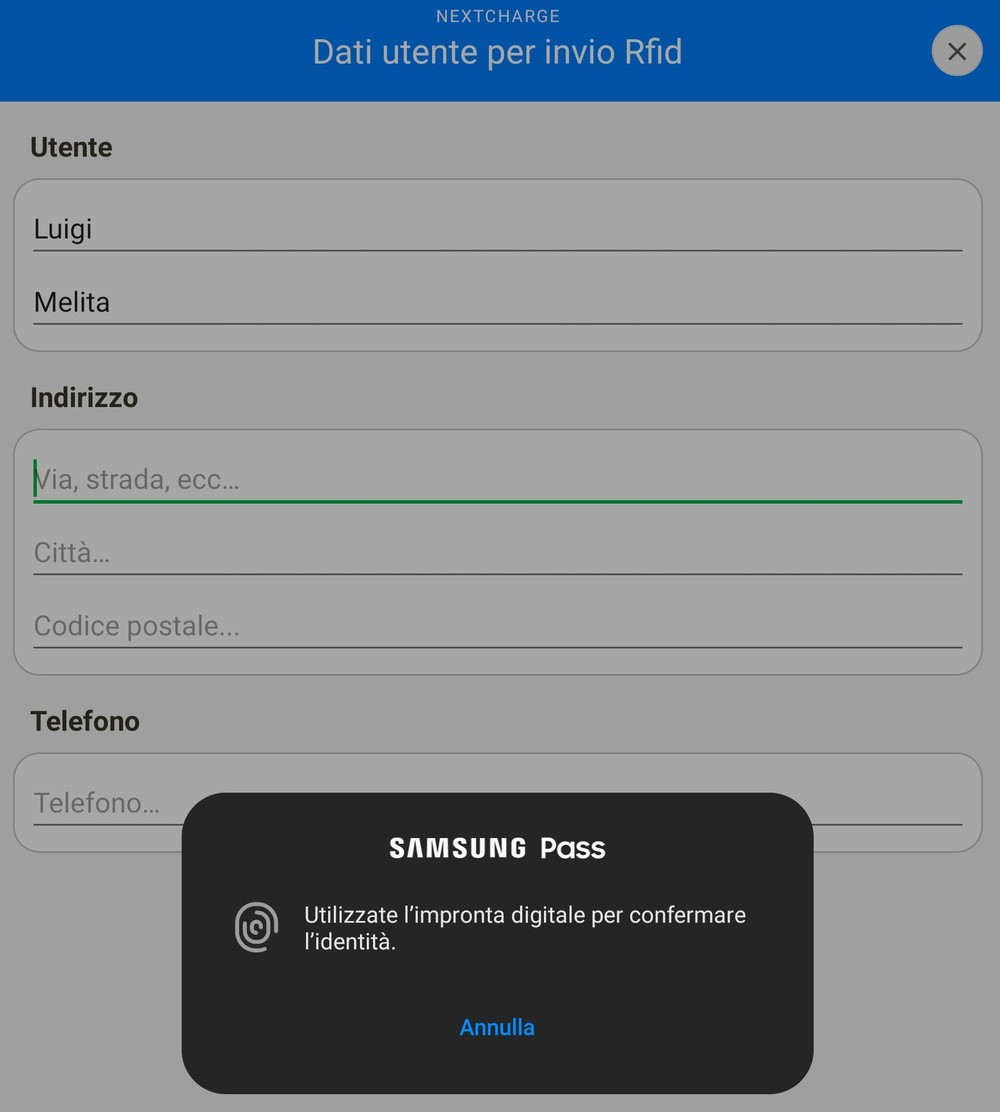Tap the fingerprint icon in Samsung Pass
Image resolution: width=1000 pixels, height=1112 pixels.
(257, 927)
